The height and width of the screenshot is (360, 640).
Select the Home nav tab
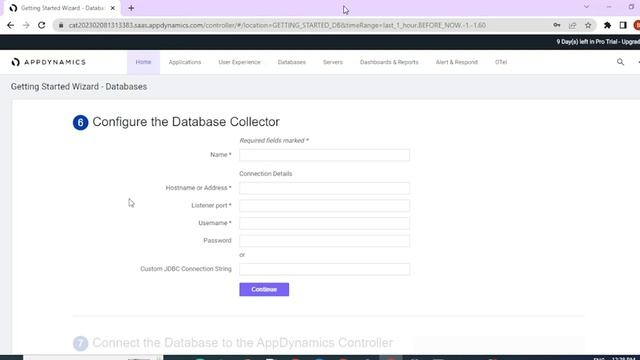click(x=143, y=62)
